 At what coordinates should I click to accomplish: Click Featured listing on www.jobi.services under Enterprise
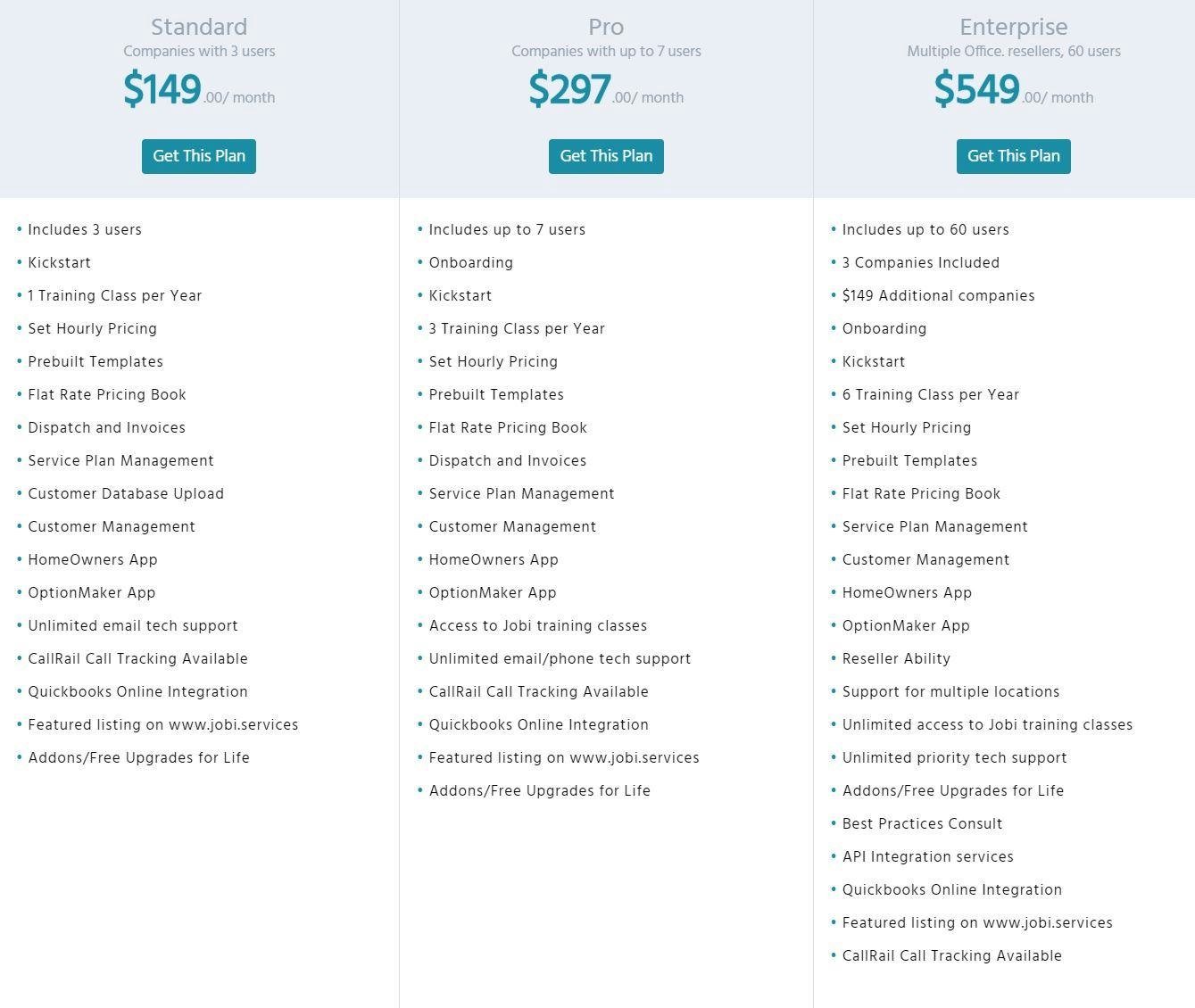coord(977,922)
